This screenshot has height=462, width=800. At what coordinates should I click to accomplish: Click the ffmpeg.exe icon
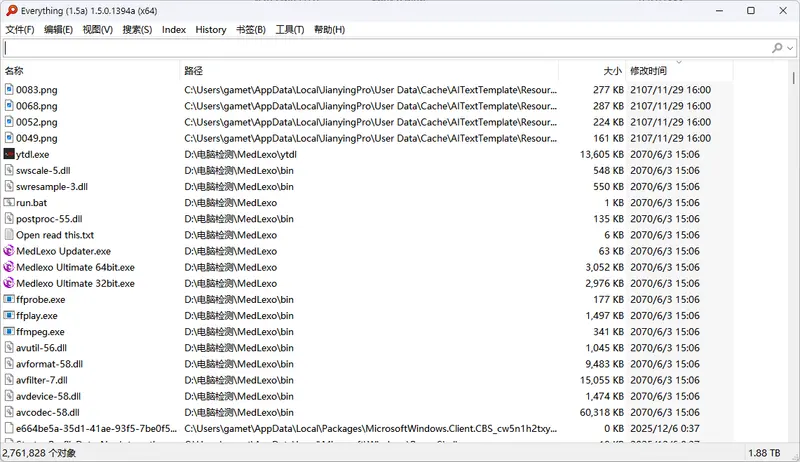point(9,331)
